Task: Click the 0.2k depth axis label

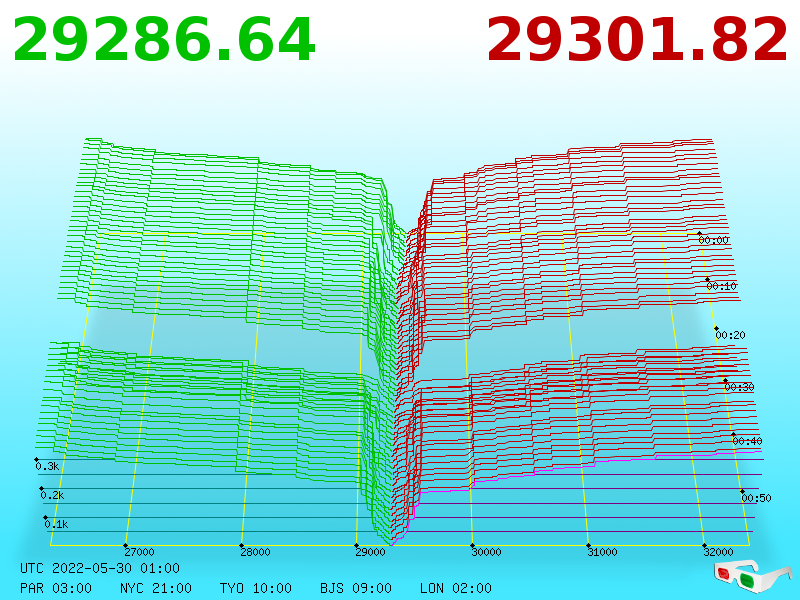Action: 52,495
